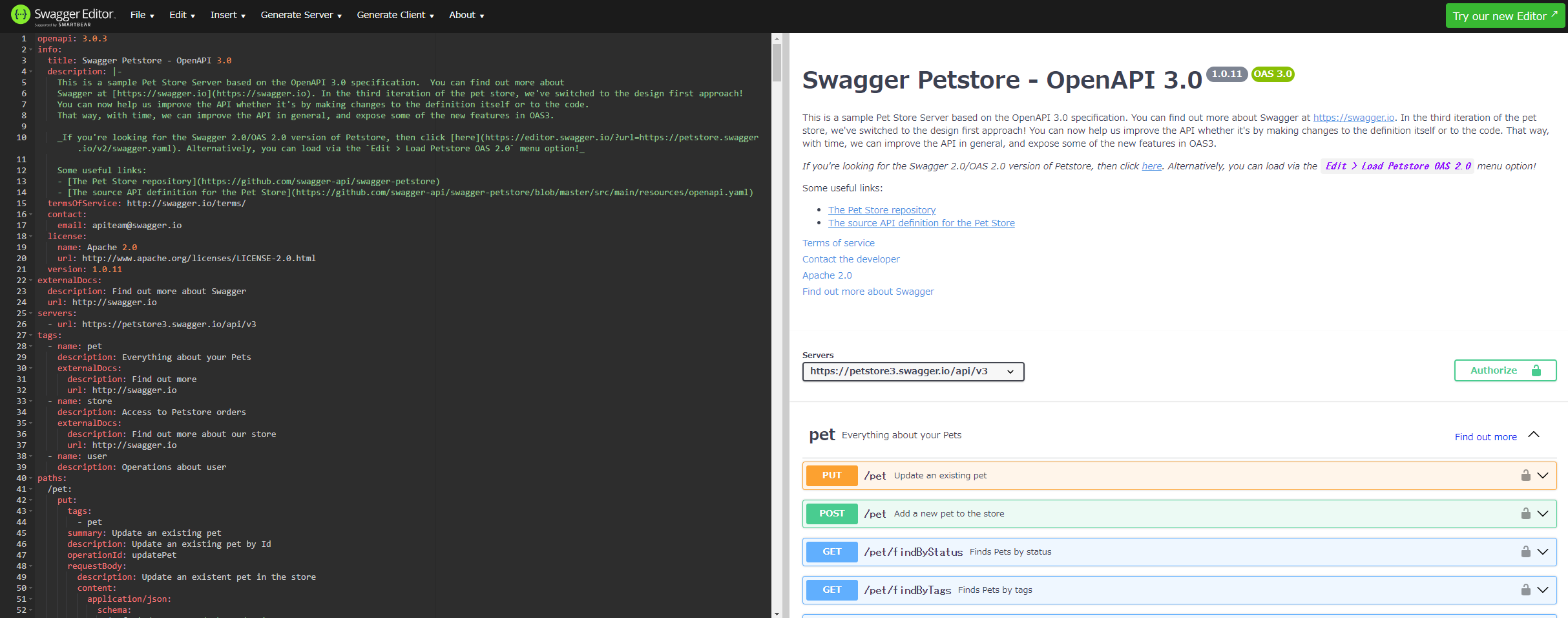Image resolution: width=1568 pixels, height=618 pixels.
Task: Click lock icon on GET /pet/findByTags
Action: point(1525,590)
